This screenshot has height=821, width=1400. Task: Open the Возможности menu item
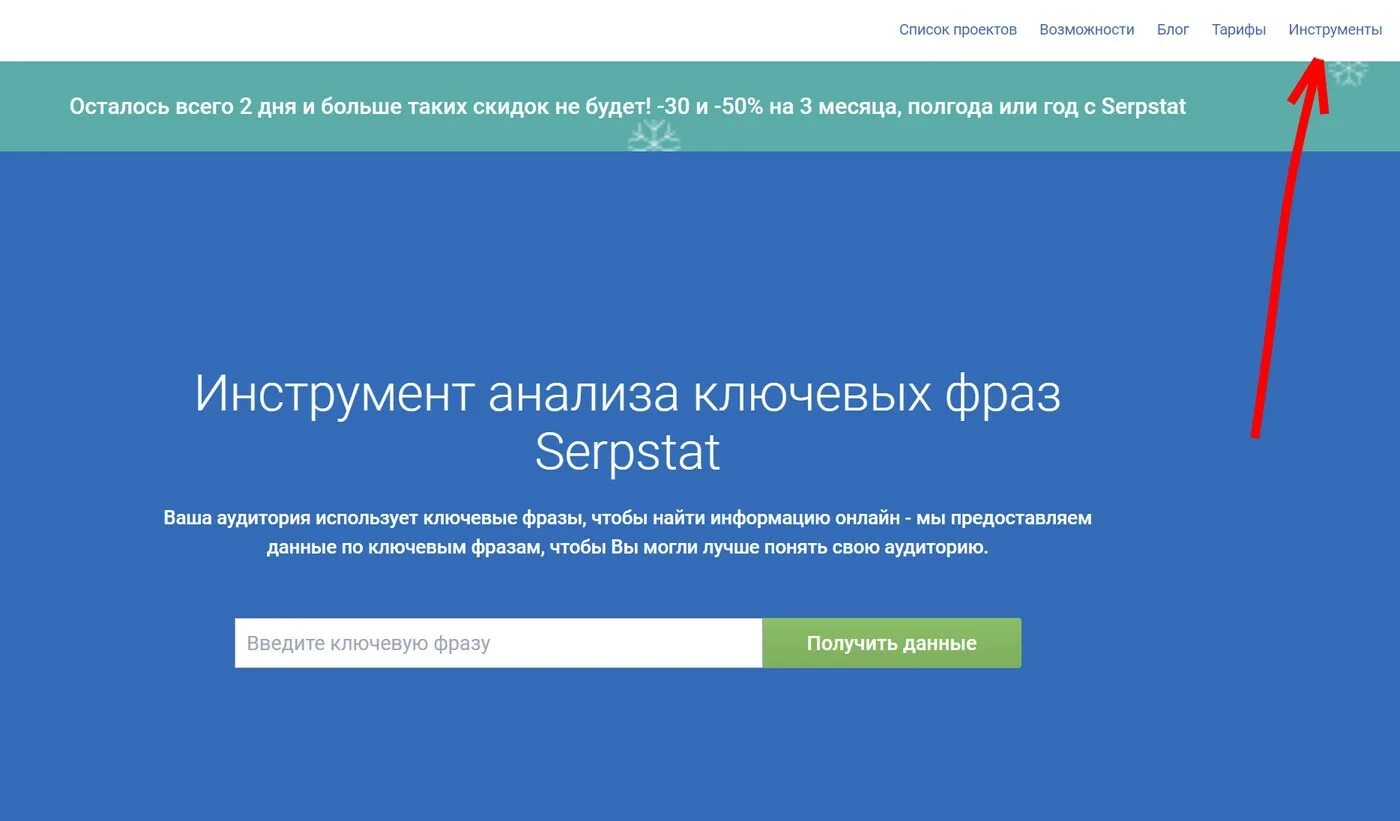tap(1087, 30)
